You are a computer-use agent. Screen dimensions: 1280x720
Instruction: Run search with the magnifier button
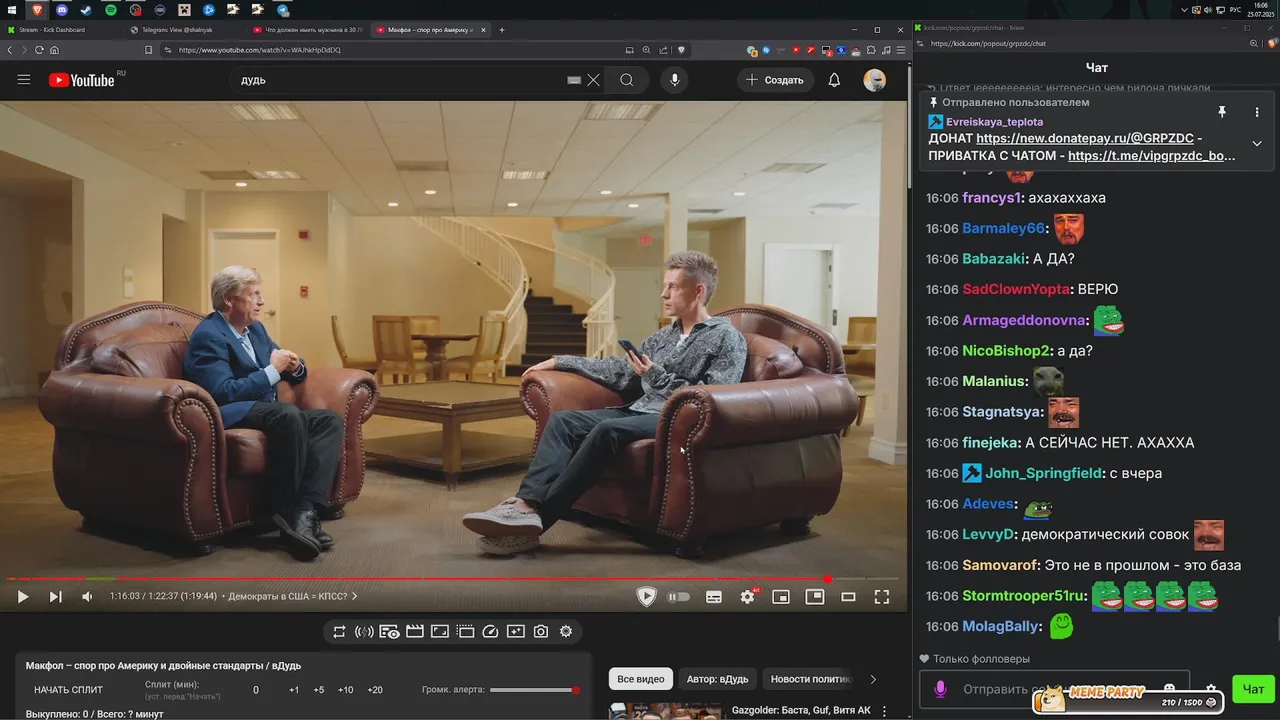coord(627,80)
